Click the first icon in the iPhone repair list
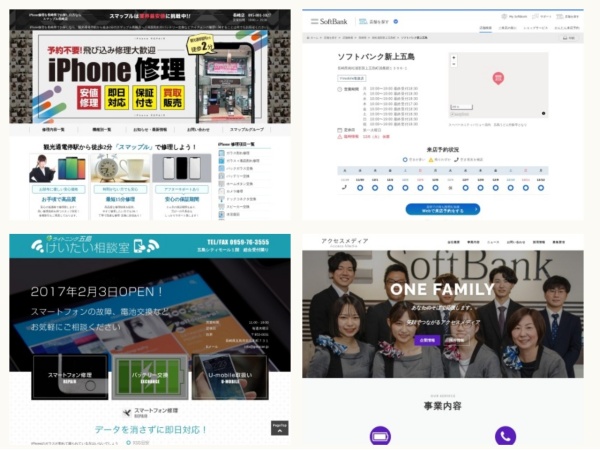The image size is (600, 450). click(221, 153)
